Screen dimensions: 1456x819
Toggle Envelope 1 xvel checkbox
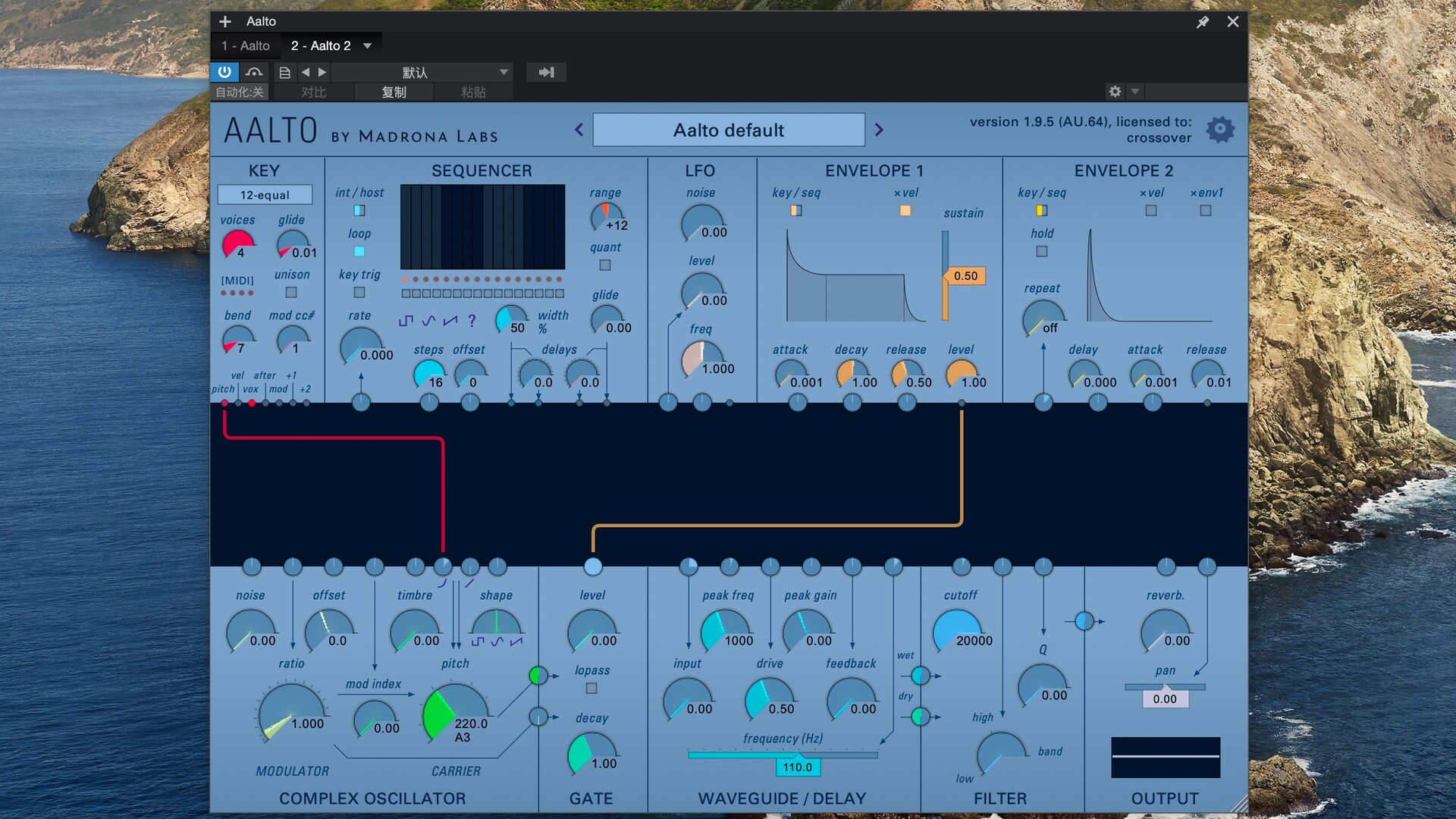(905, 211)
